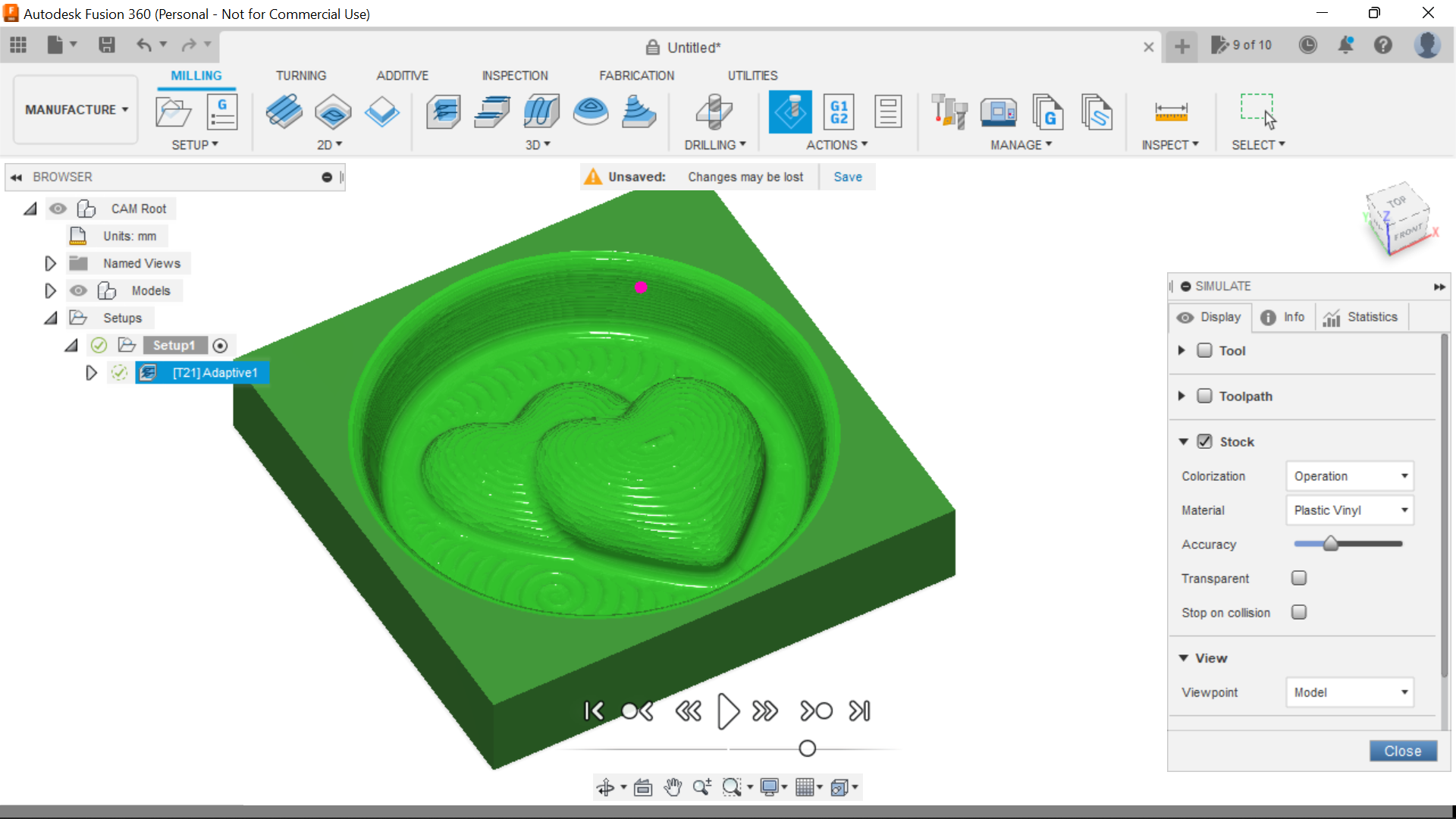Click the Post Process G1 G2 icon
Viewport: 1456px width, 819px height.
(x=839, y=112)
